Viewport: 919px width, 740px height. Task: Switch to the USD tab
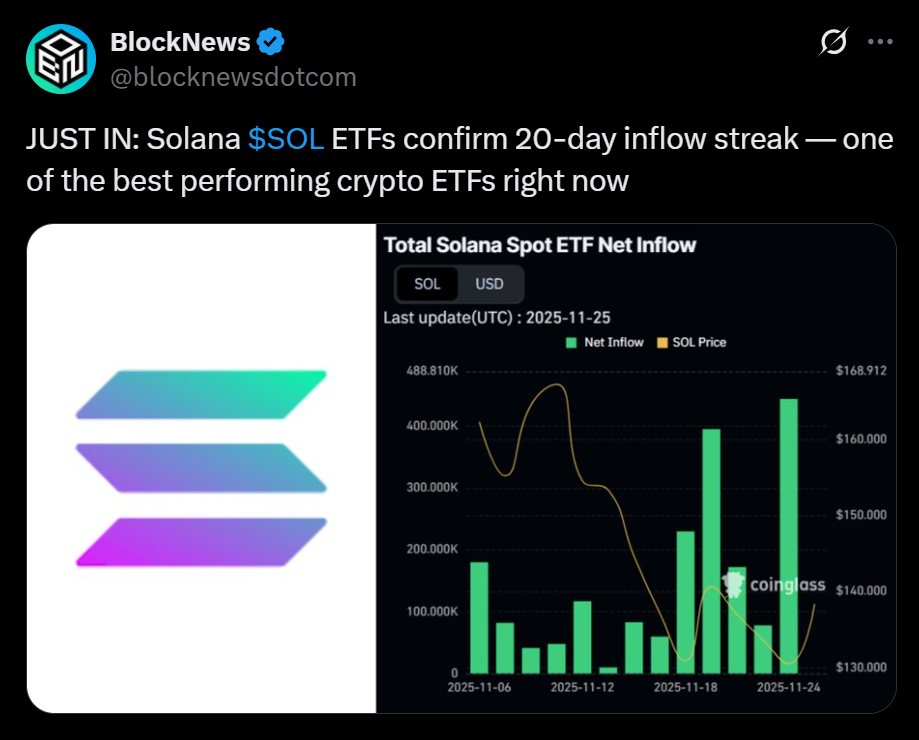(x=489, y=284)
